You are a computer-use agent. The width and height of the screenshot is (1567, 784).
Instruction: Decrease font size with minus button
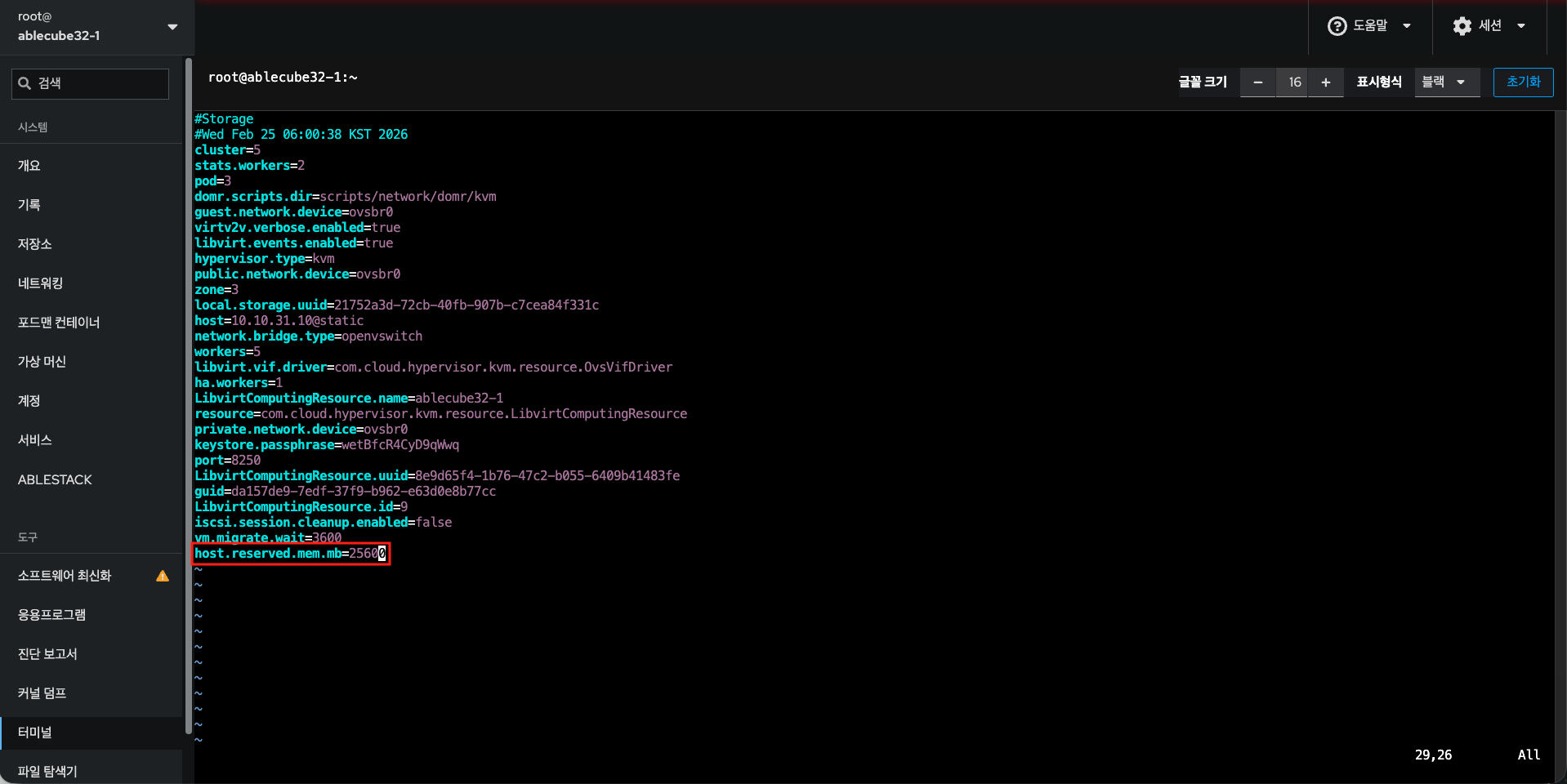click(x=1257, y=82)
